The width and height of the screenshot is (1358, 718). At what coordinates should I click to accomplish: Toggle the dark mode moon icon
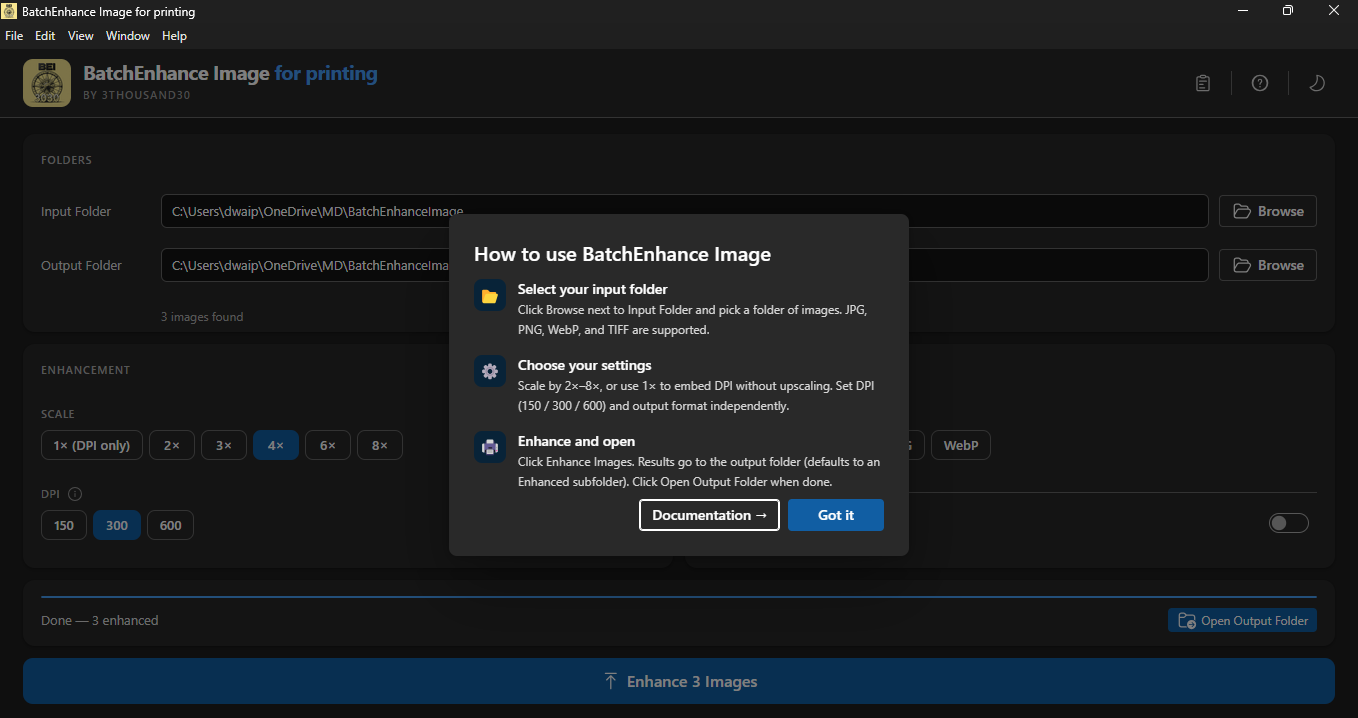(x=1317, y=83)
